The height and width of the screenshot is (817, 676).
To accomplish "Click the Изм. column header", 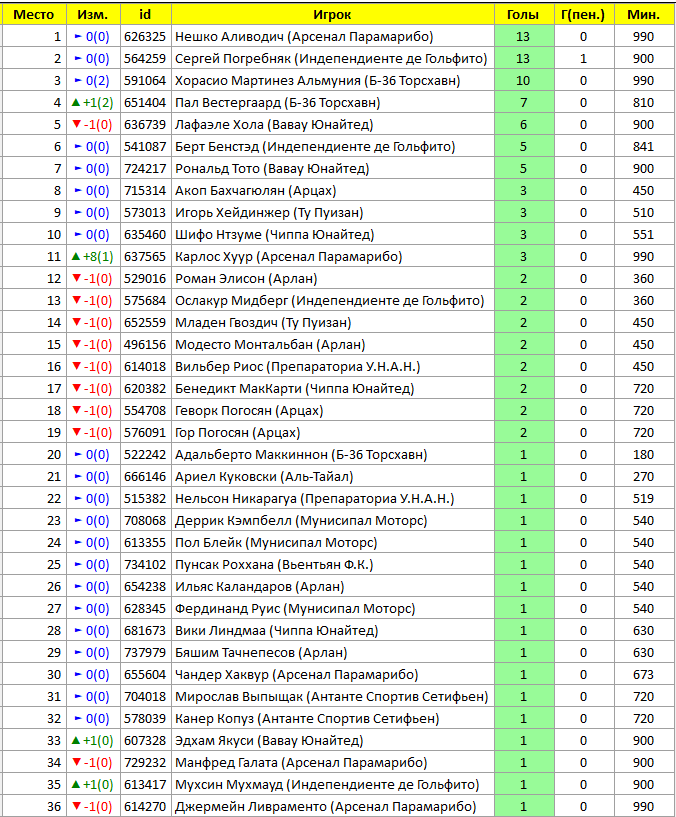I will click(93, 15).
